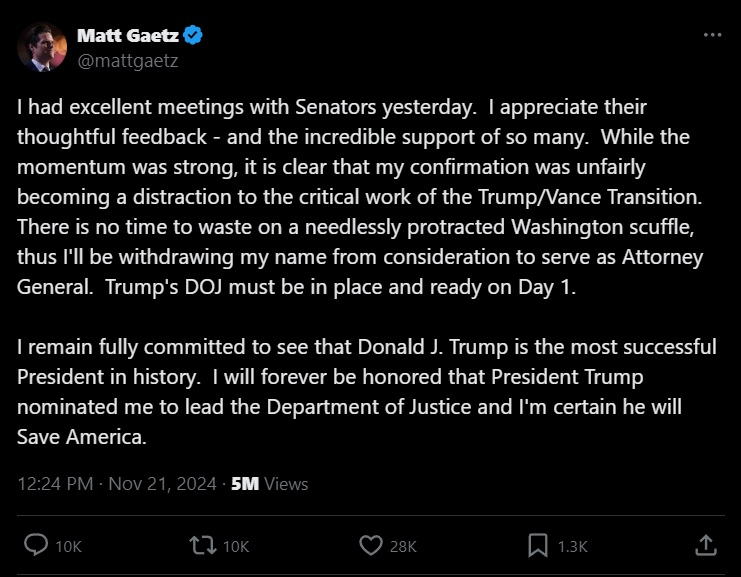741x577 pixels.
Task: Click the 28K likes count
Action: coord(403,547)
